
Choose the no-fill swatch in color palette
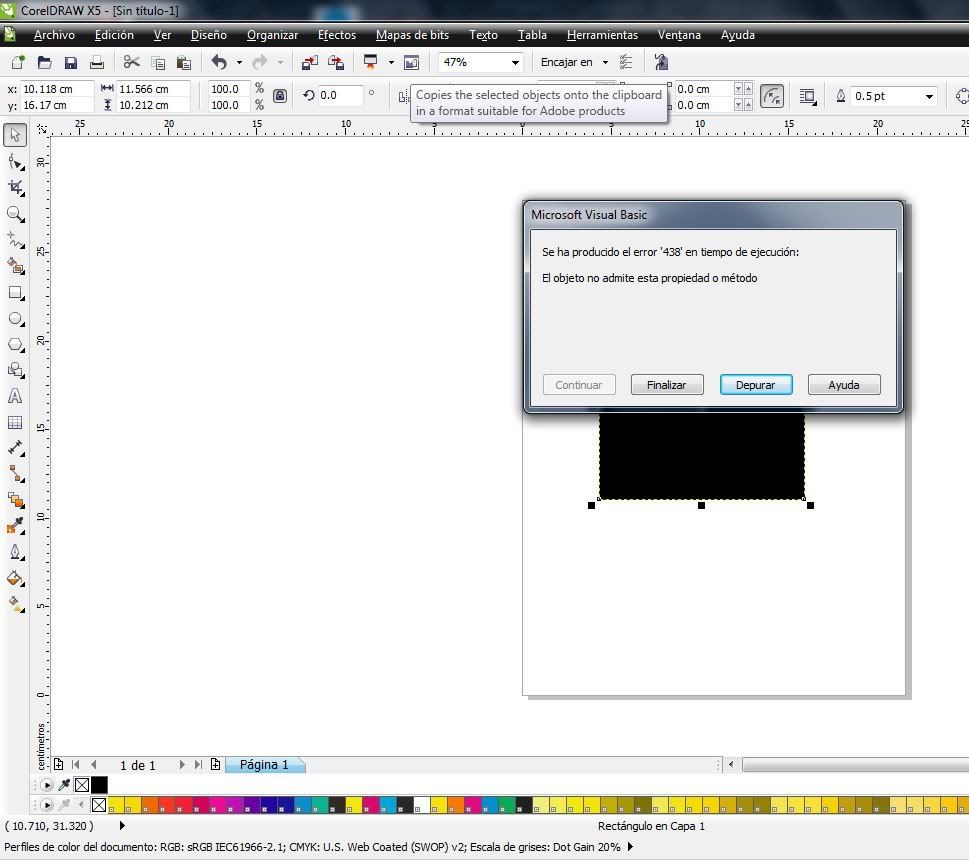[99, 805]
